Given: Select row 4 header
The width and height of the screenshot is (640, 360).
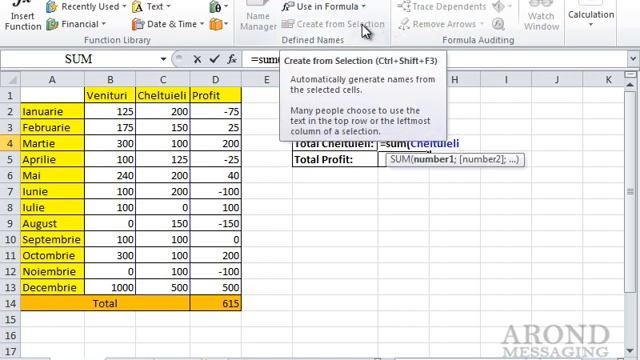Looking at the screenshot, I should coord(10,144).
